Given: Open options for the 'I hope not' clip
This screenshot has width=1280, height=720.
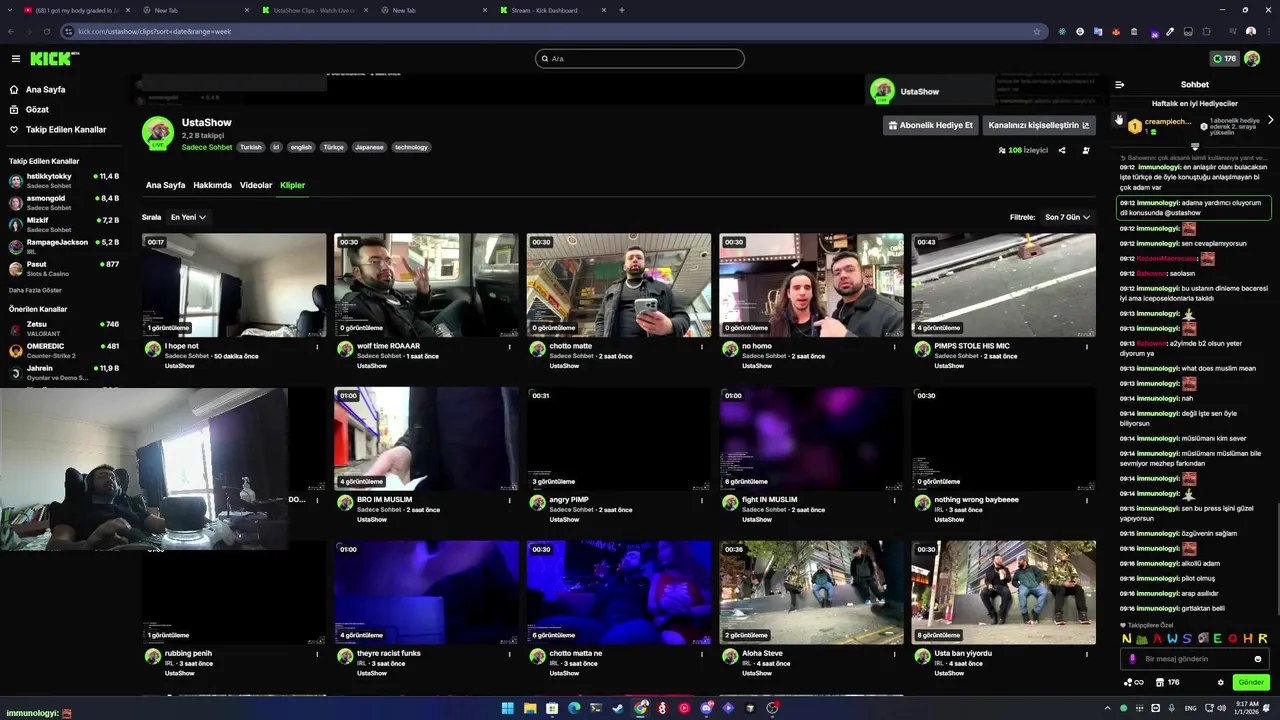Looking at the screenshot, I should tap(317, 347).
